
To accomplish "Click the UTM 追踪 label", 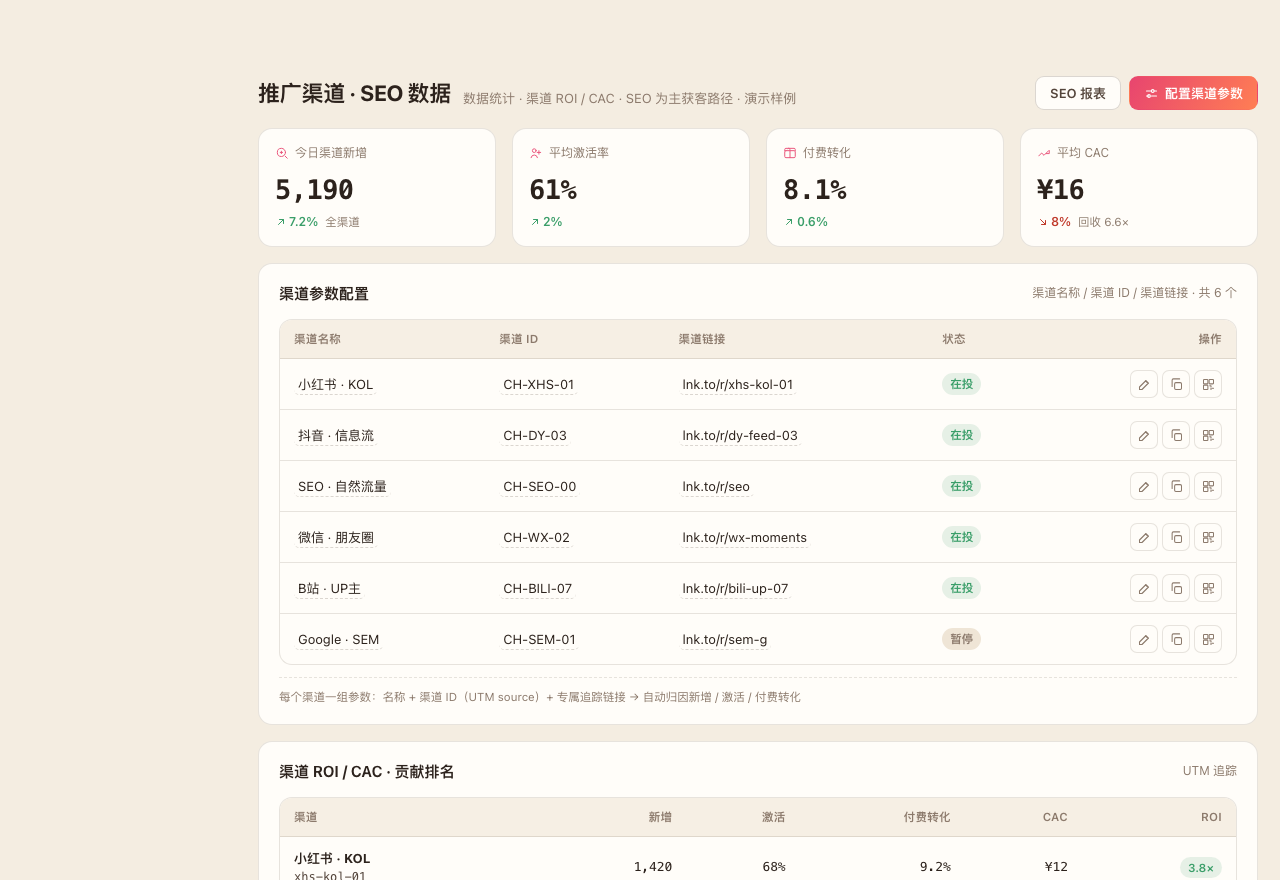I will click(x=1210, y=771).
